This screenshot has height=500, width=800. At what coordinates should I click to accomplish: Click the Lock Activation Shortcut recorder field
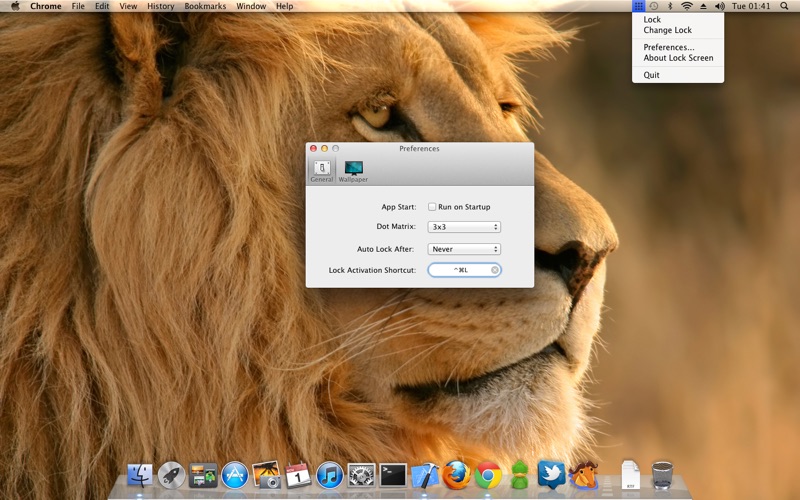click(460, 270)
